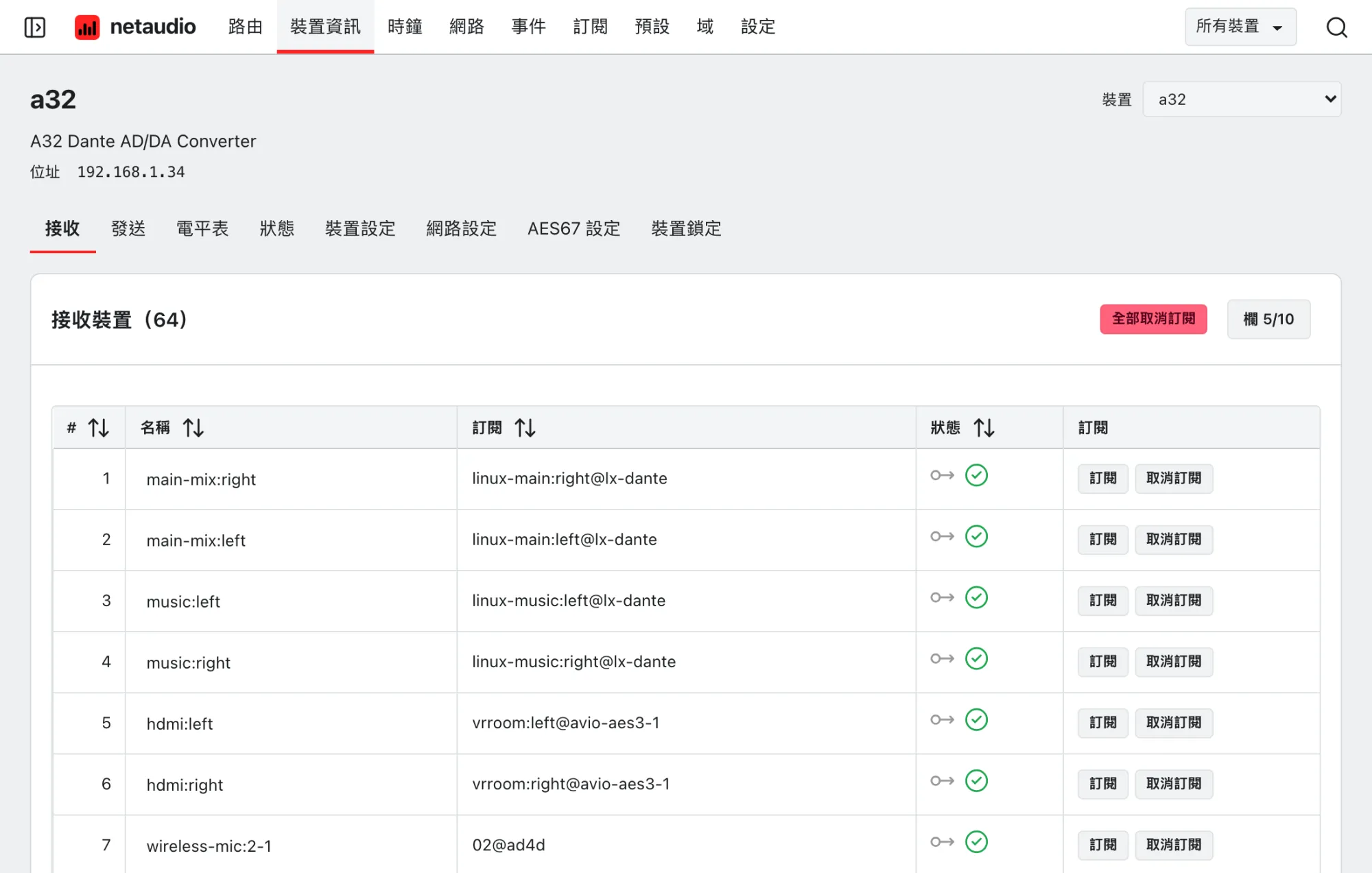Viewport: 1372px width, 873px height.
Task: Open 網路 in top navigation
Action: coord(466,27)
